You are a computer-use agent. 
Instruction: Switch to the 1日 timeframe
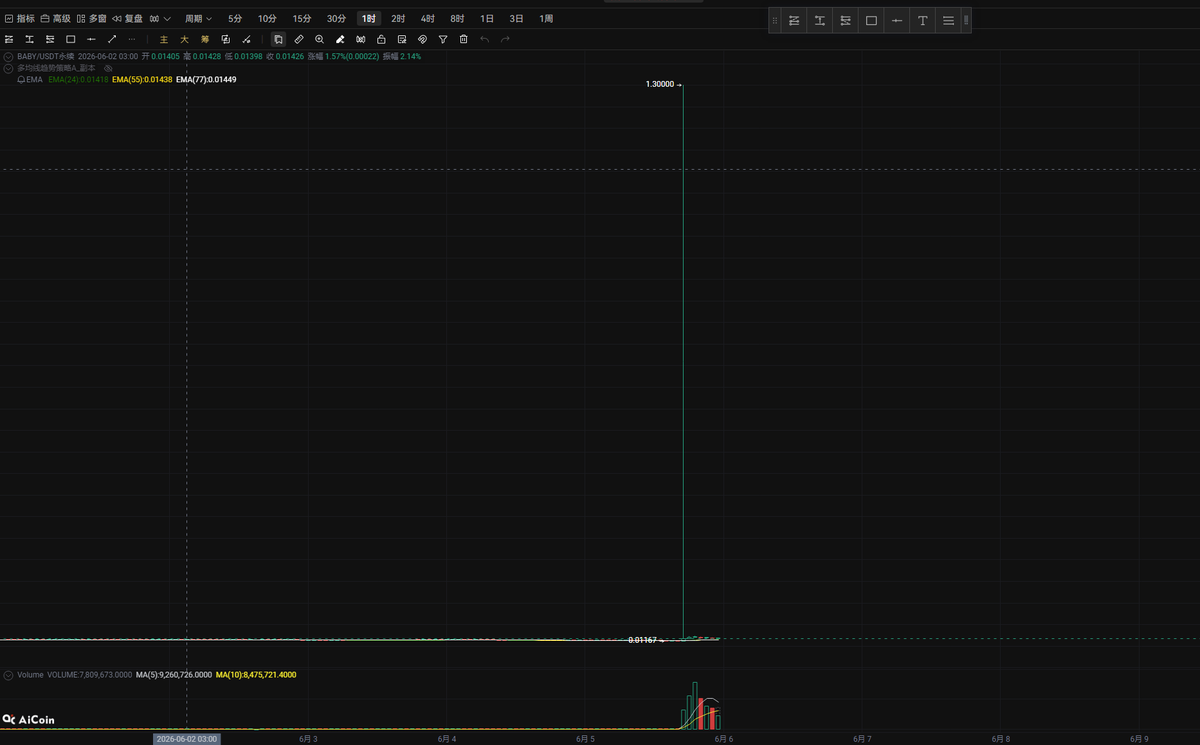coord(487,19)
